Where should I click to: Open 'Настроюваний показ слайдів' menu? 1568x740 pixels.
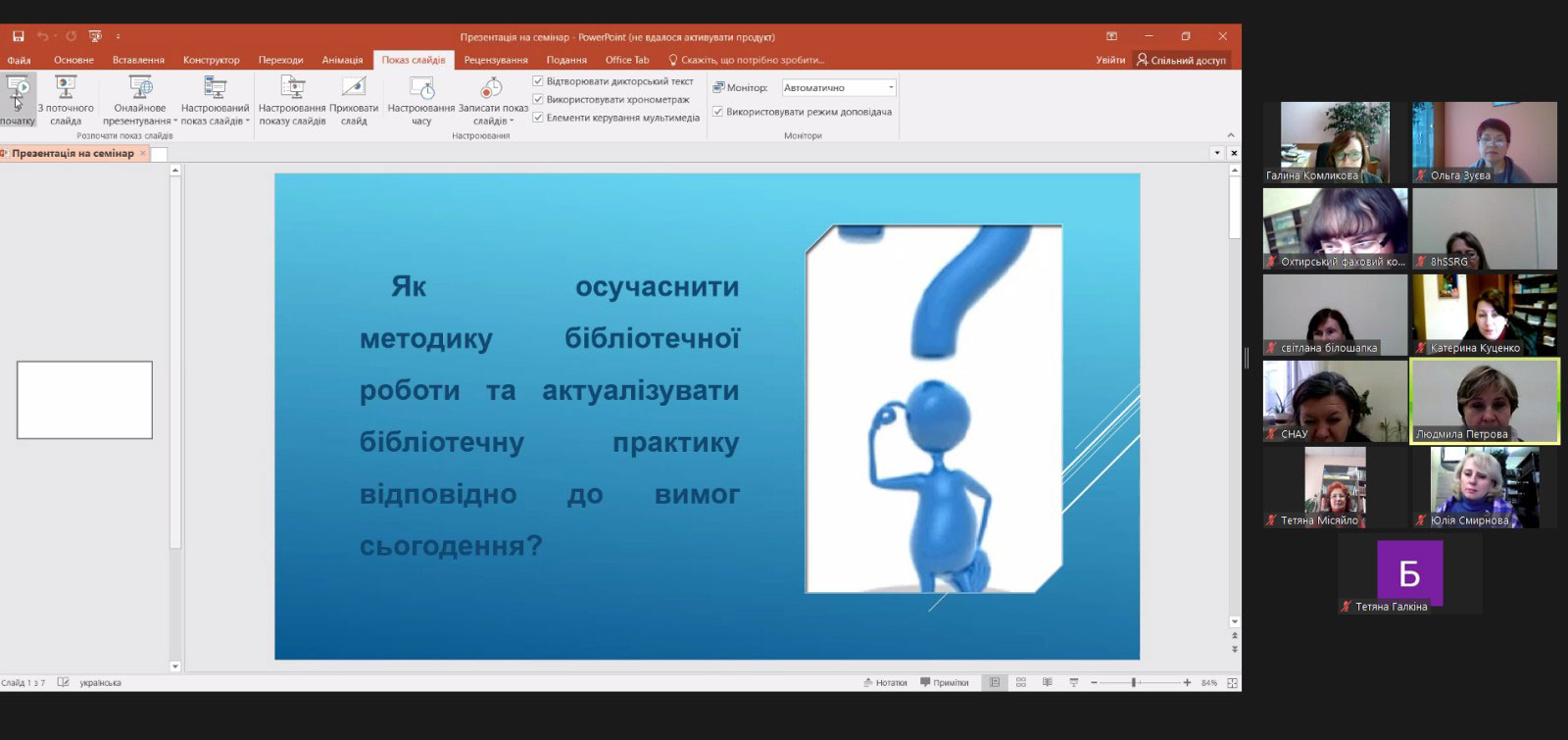tap(215, 100)
